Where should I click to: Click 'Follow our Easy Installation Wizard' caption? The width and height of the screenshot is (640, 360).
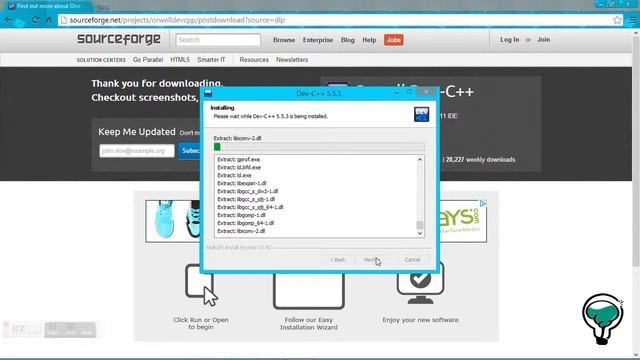[x=309, y=324]
